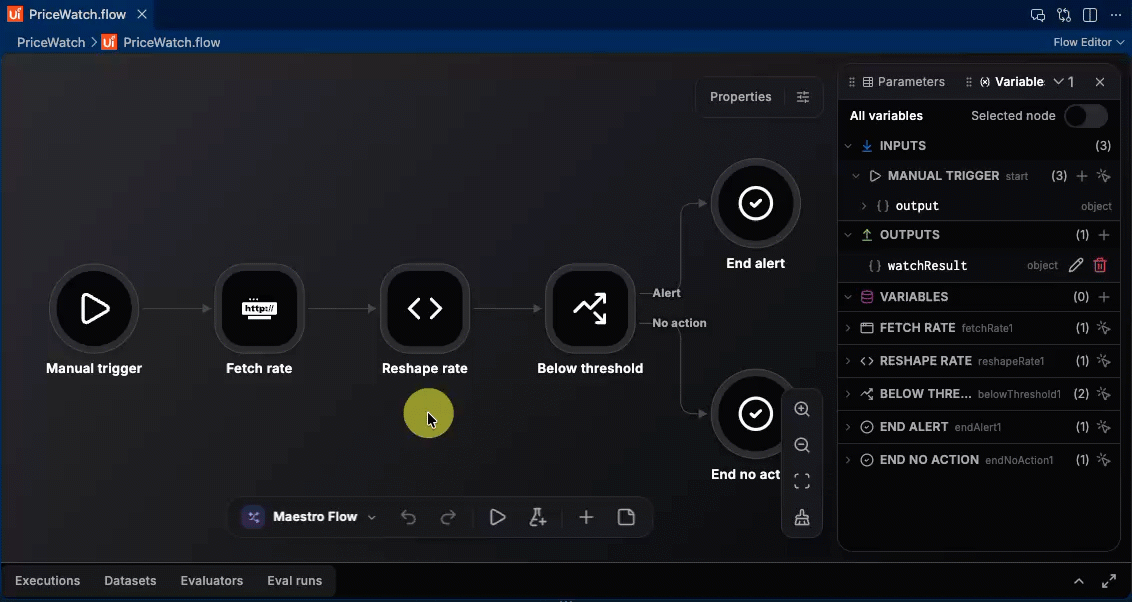The width and height of the screenshot is (1132, 602).
Task: Open the canvas settings sliders icon
Action: 803,97
